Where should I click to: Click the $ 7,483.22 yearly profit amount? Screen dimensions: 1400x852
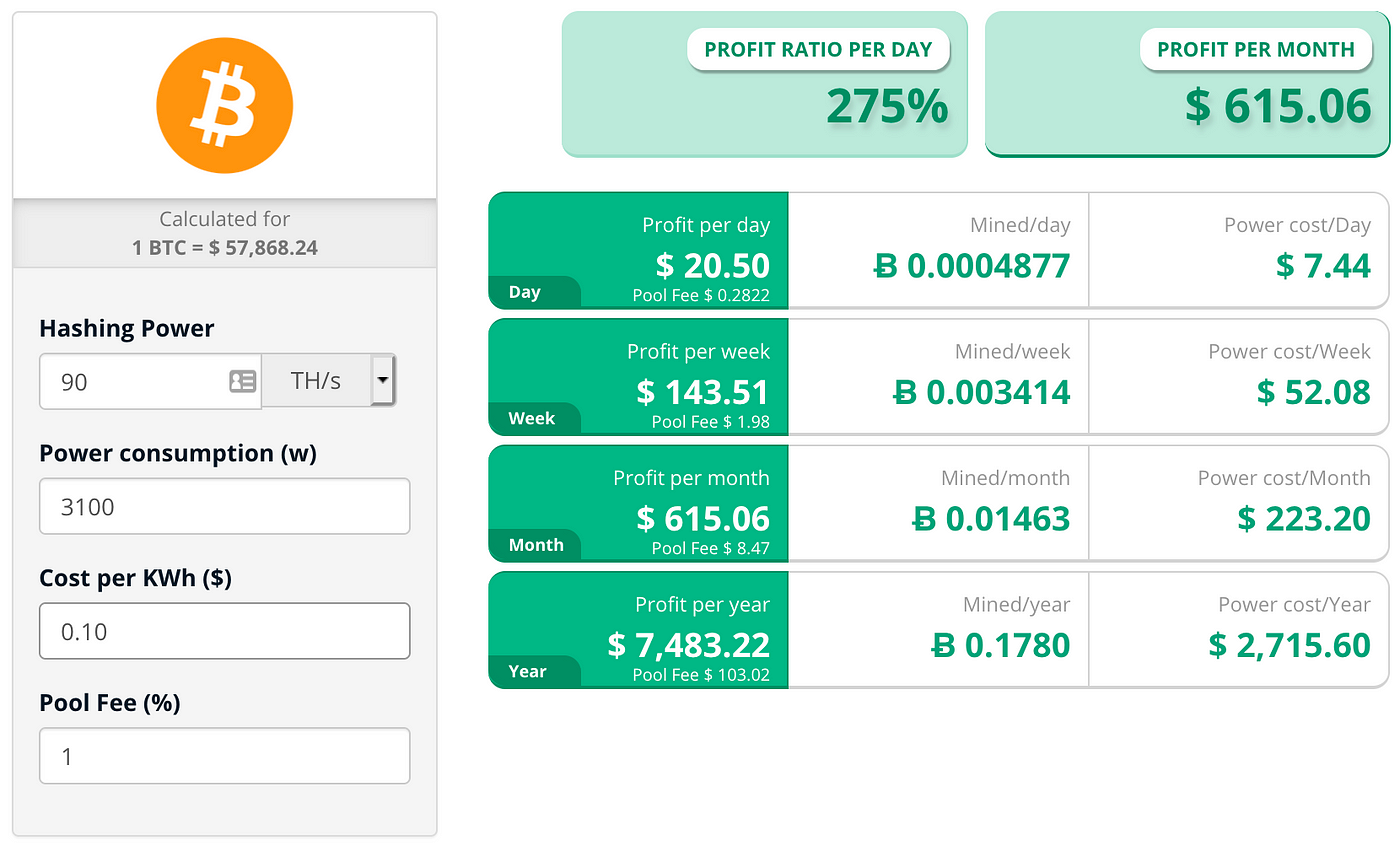point(689,645)
